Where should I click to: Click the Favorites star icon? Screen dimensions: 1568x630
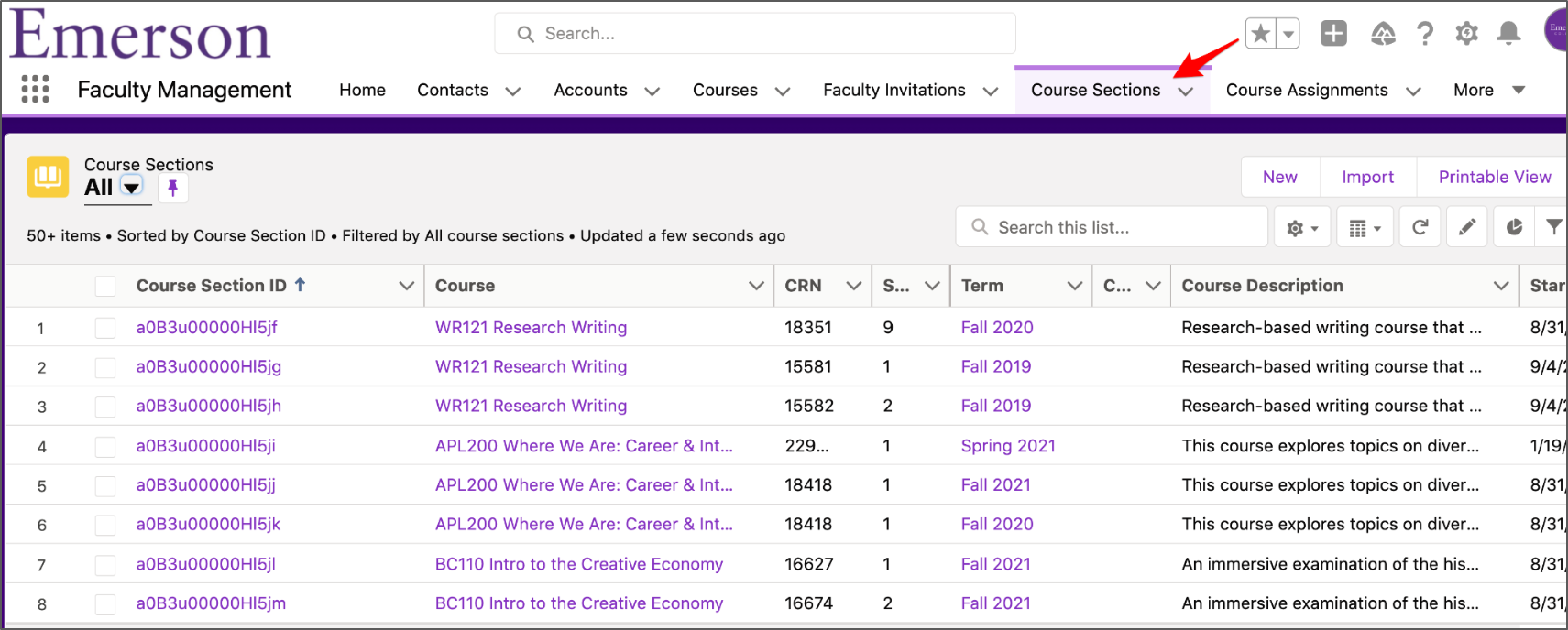[1261, 34]
